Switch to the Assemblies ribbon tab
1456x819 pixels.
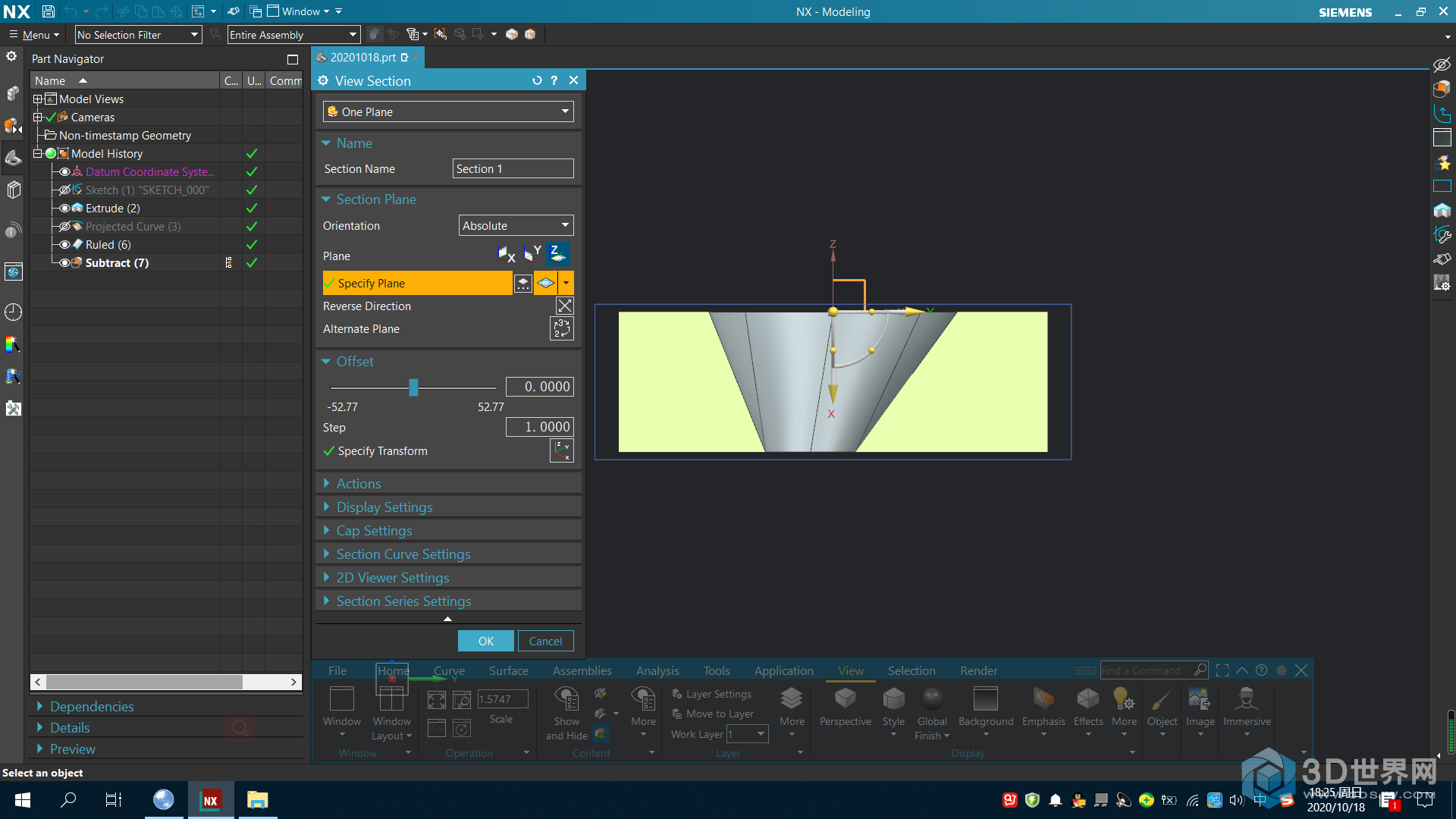pos(582,671)
